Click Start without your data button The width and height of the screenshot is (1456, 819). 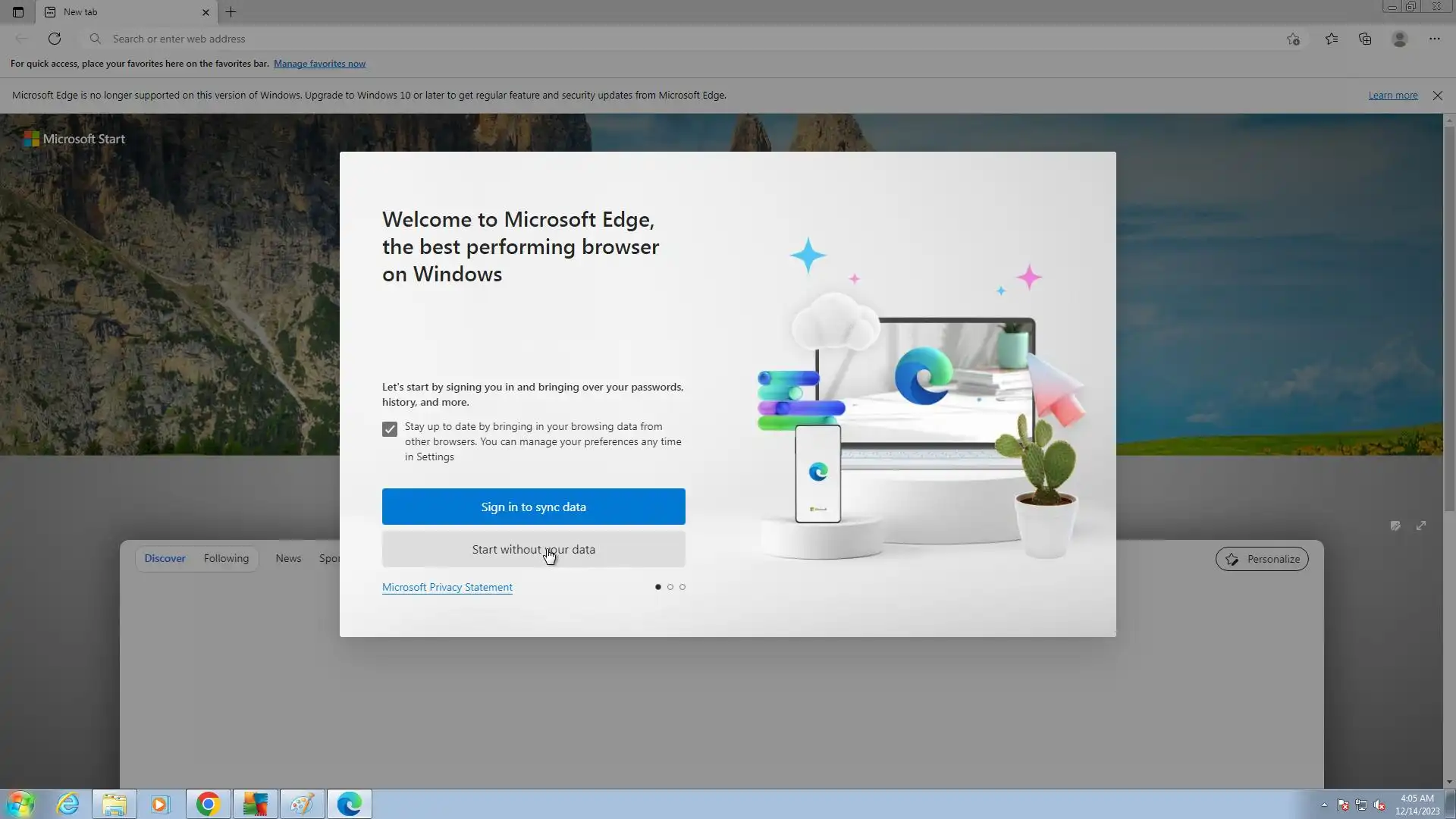click(x=533, y=549)
